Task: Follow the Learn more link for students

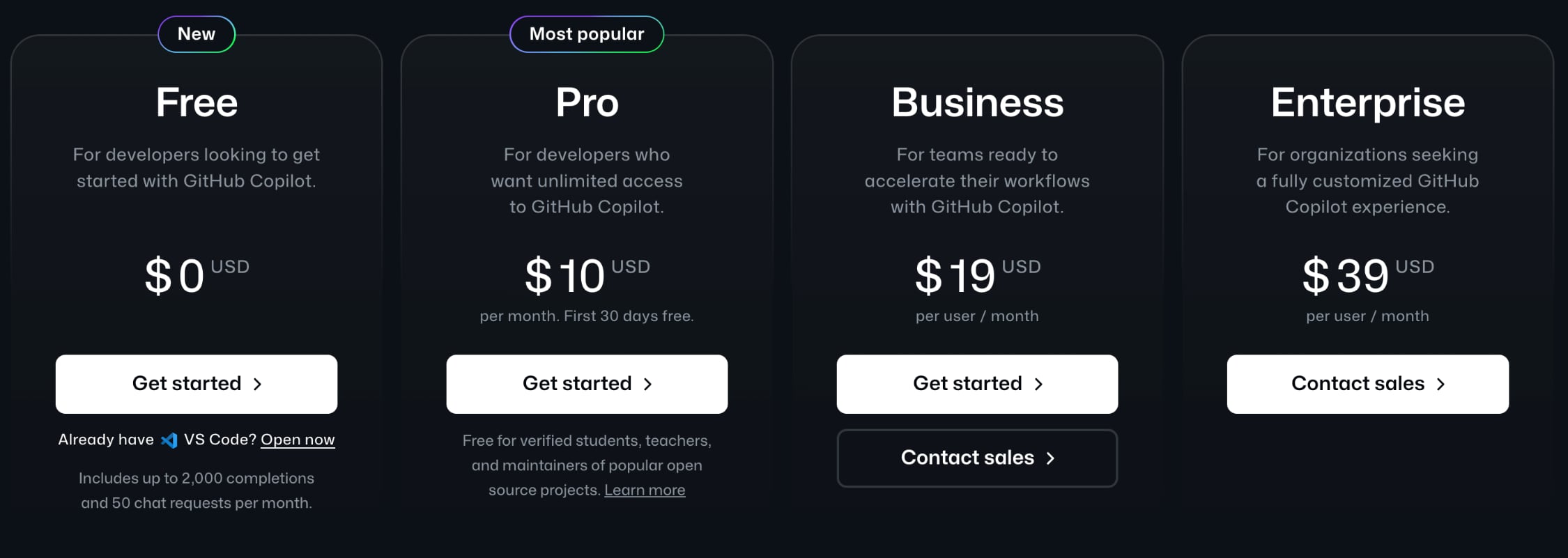Action: [645, 490]
